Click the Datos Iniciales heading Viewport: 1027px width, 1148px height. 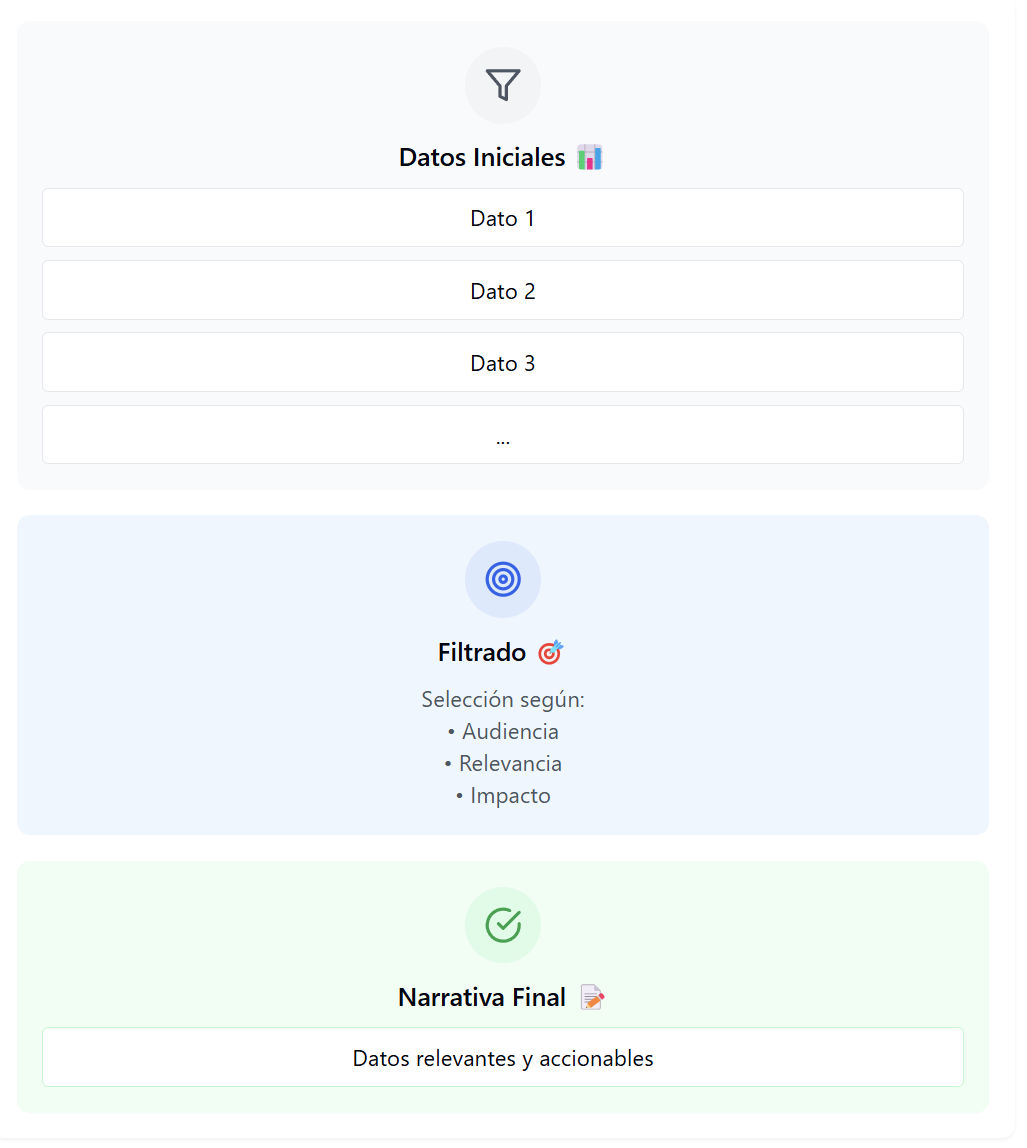[482, 158]
